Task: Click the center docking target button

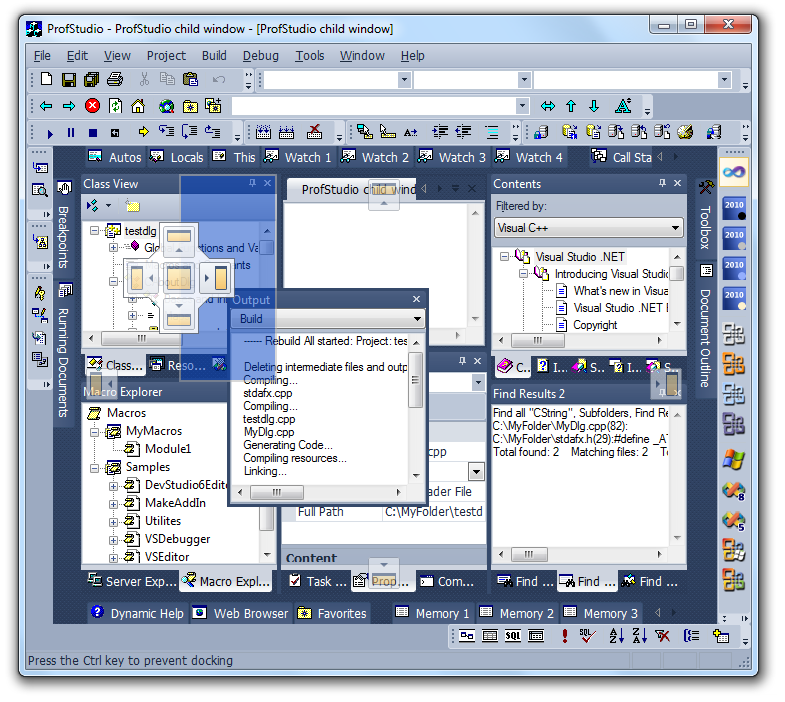Action: coord(179,278)
